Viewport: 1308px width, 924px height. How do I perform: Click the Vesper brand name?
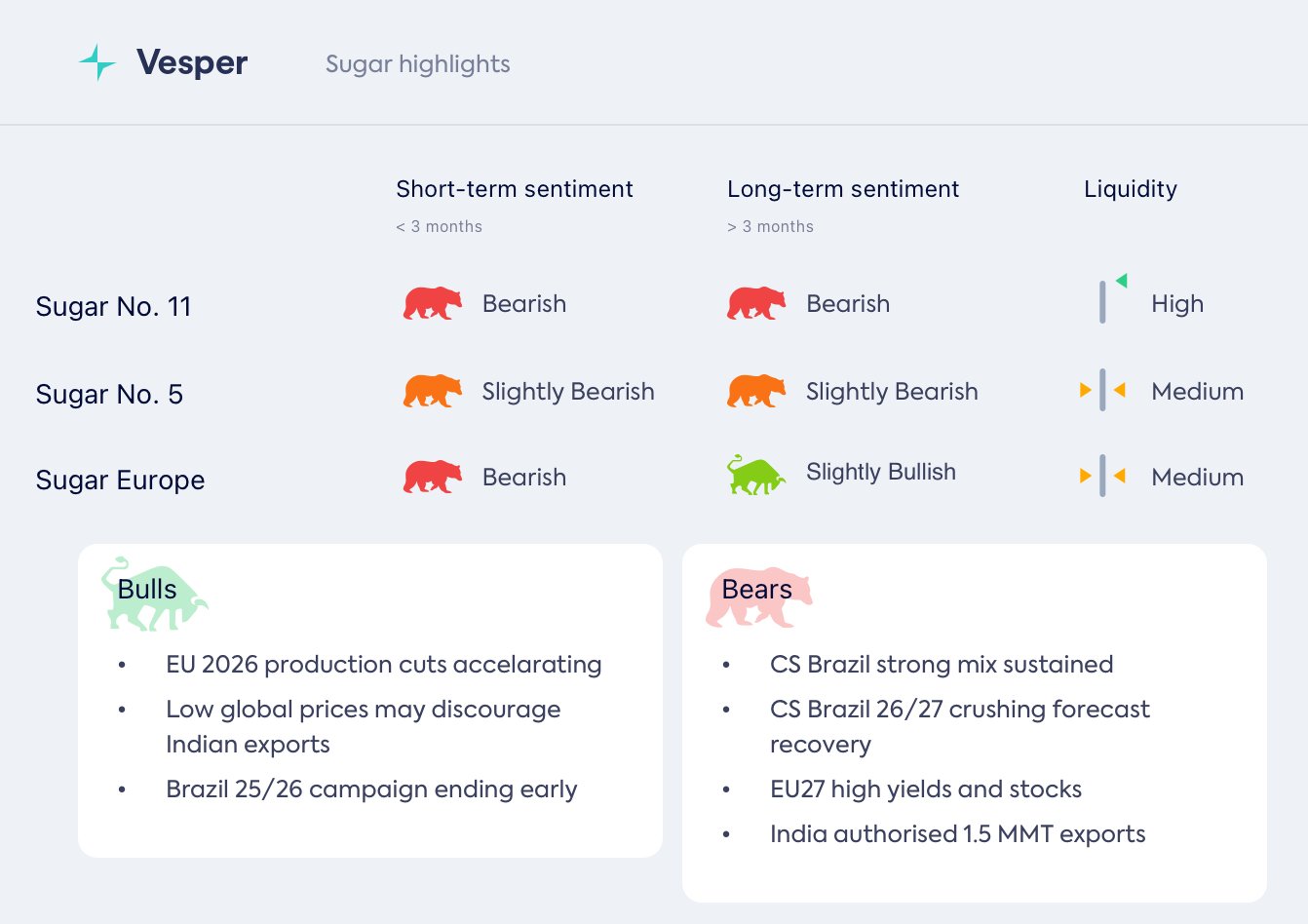tap(192, 62)
